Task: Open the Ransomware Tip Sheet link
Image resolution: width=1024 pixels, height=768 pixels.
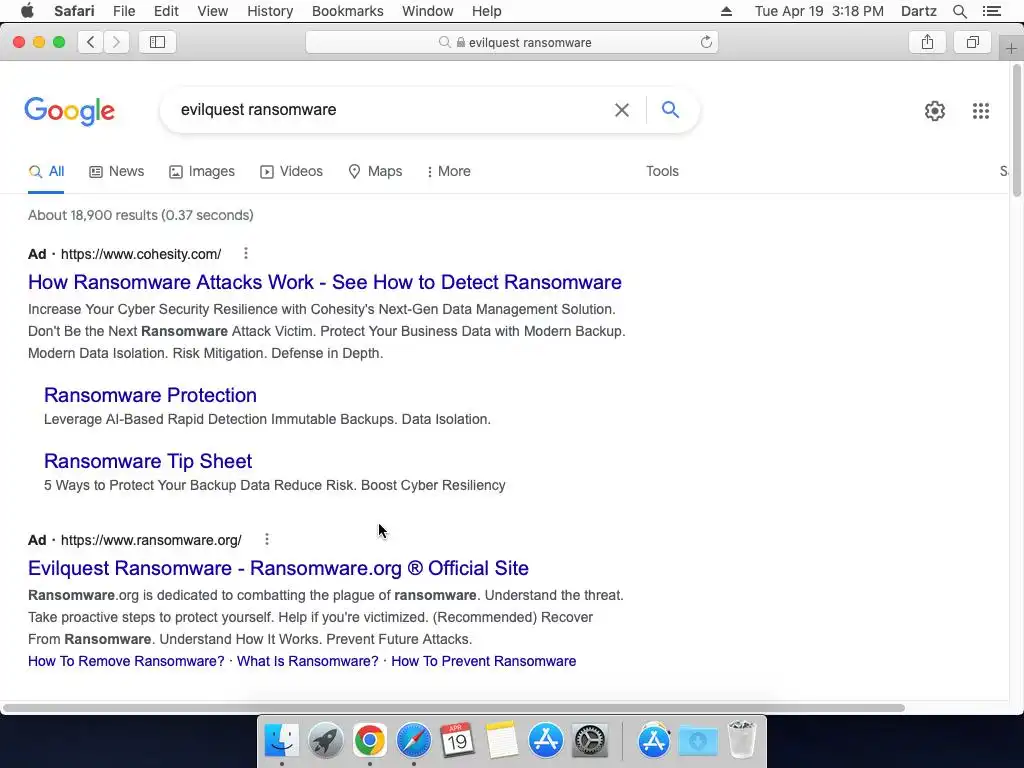Action: [148, 461]
